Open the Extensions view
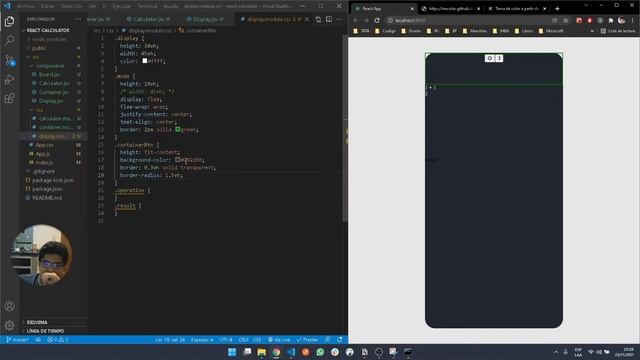This screenshot has width=640, height=360. point(9,98)
